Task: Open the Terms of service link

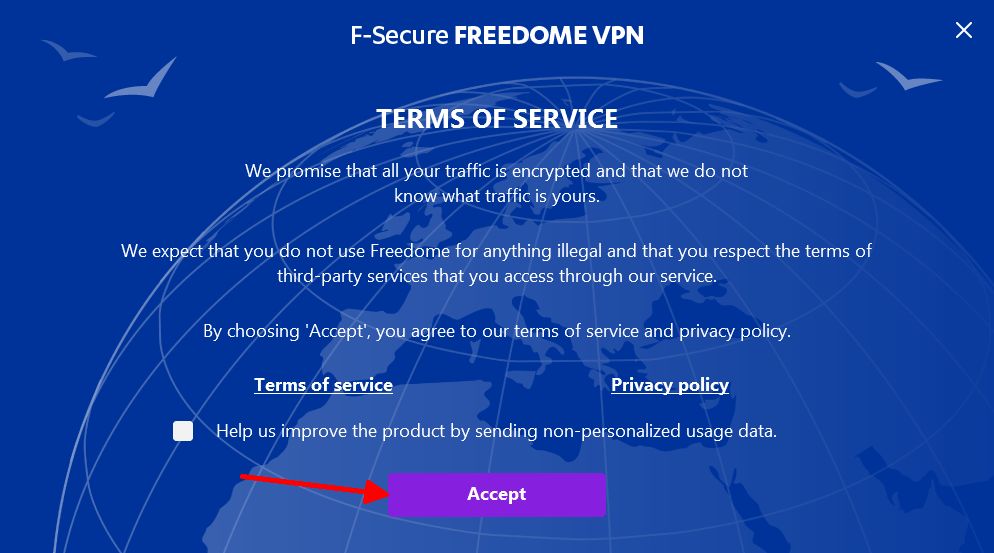Action: coord(323,385)
